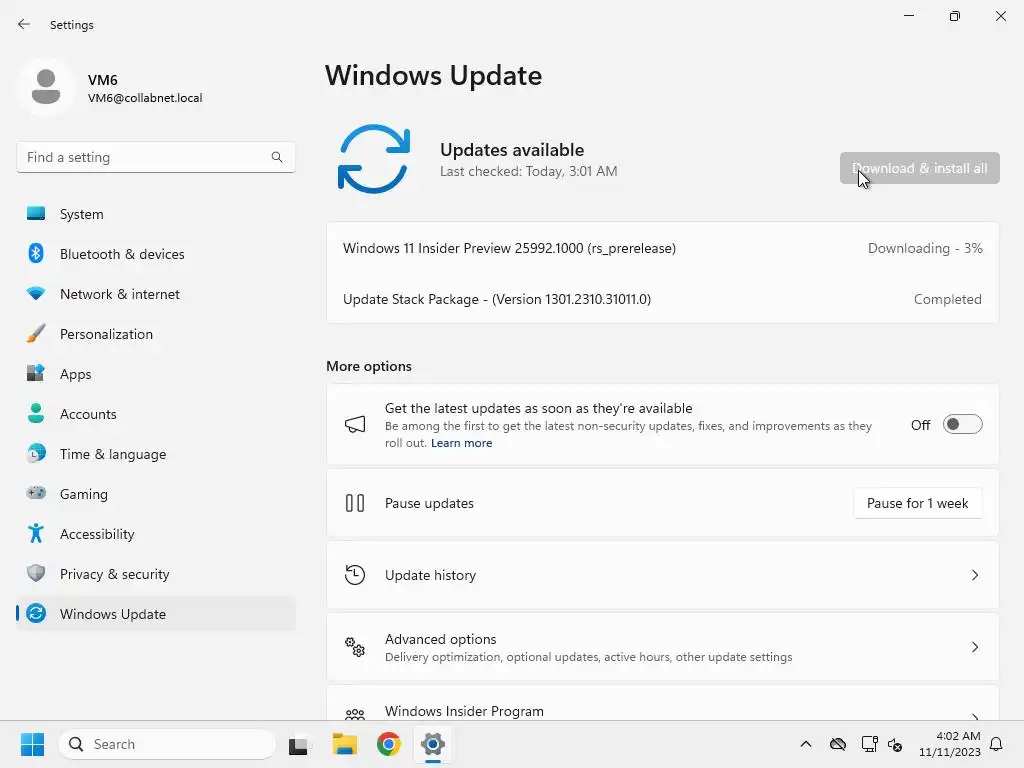Viewport: 1024px width, 768px height.
Task: Click the Time & language globe icon
Action: point(36,453)
